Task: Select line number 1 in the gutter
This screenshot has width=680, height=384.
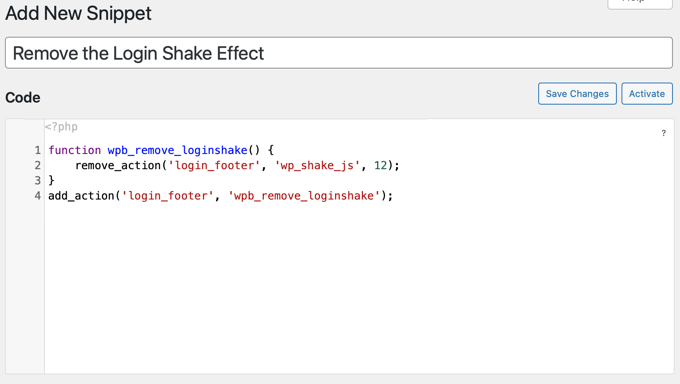Action: (x=38, y=150)
